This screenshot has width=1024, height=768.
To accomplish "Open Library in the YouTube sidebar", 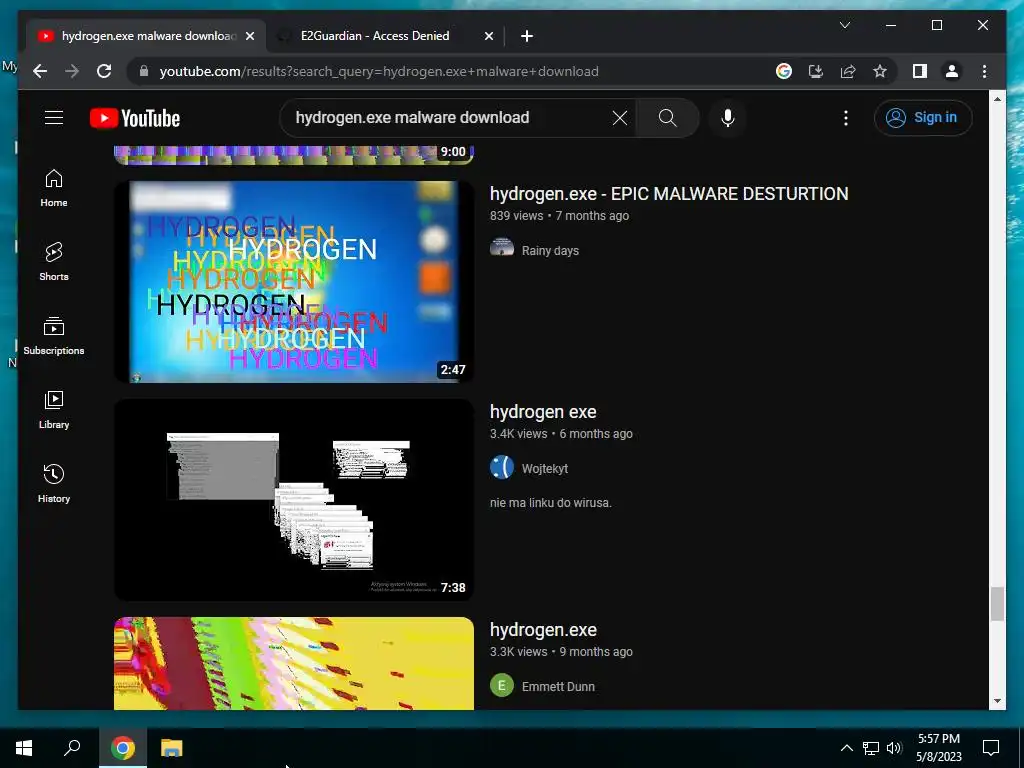I will [54, 409].
